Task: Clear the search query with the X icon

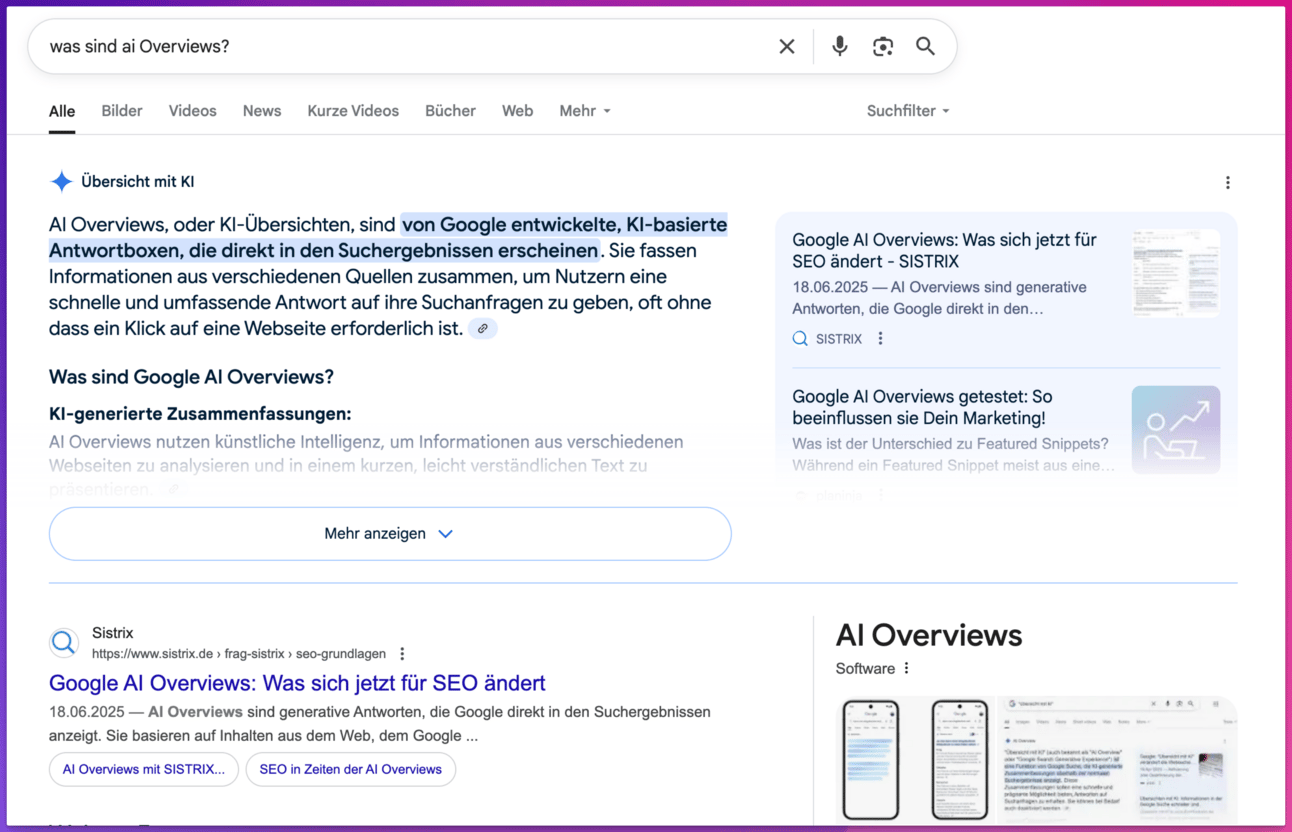Action: 787,46
